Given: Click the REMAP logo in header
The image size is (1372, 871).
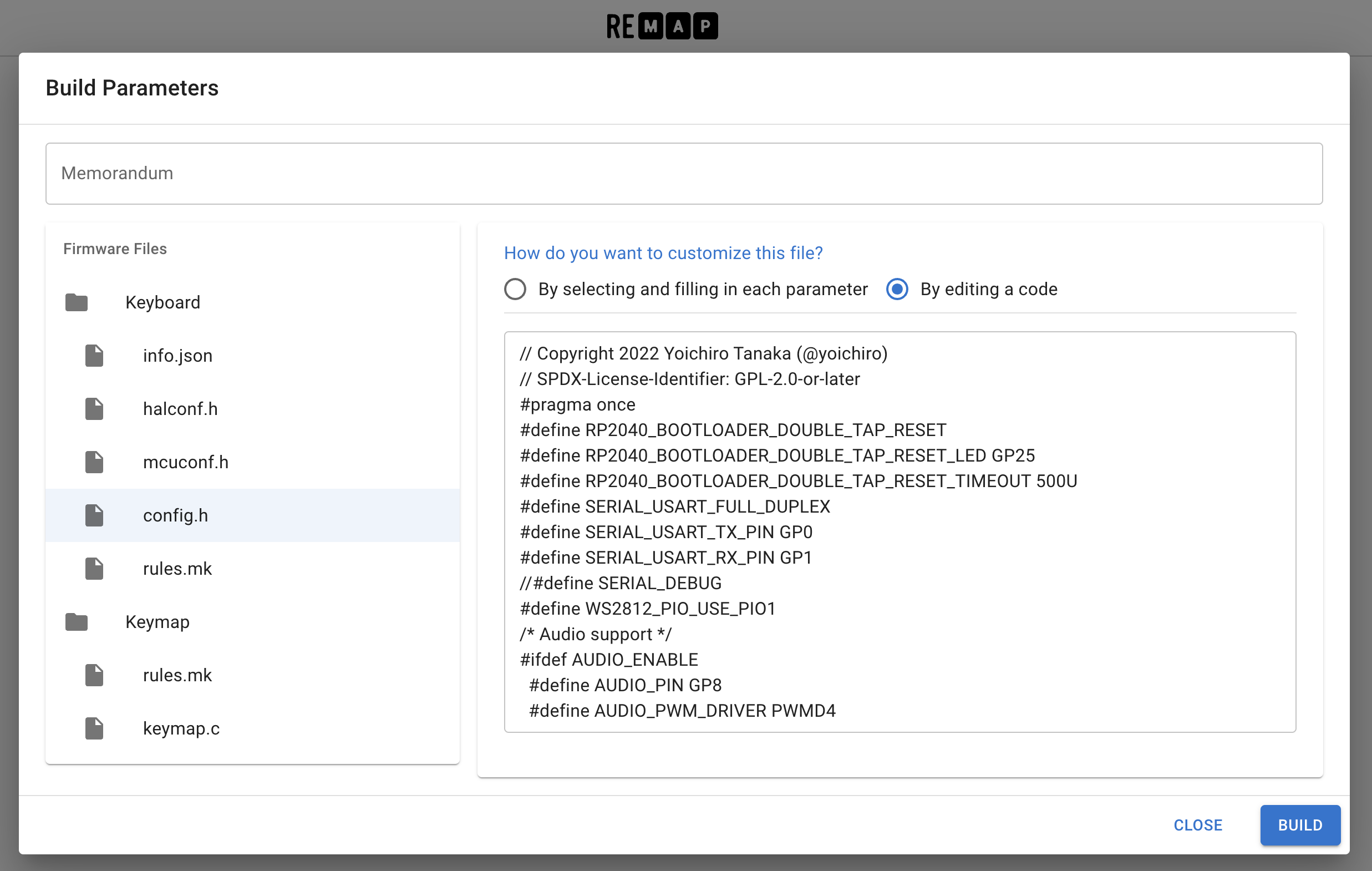Looking at the screenshot, I should (x=662, y=26).
